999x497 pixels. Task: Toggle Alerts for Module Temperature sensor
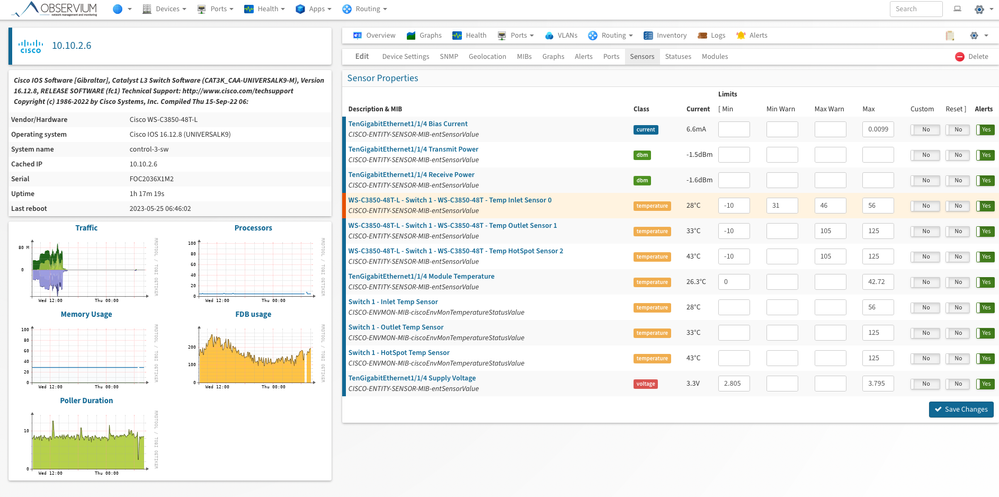985,282
